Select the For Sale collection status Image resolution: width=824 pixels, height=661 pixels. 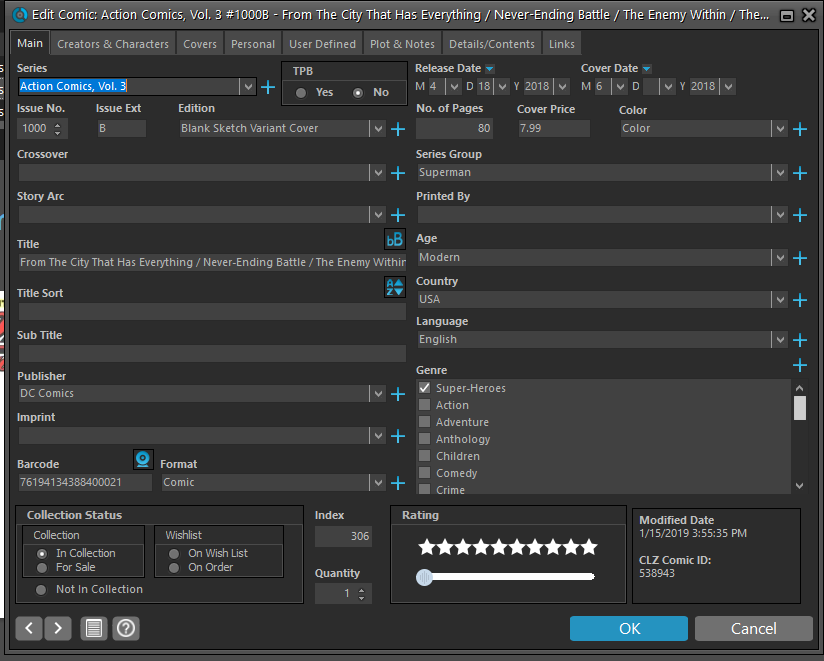click(42, 567)
